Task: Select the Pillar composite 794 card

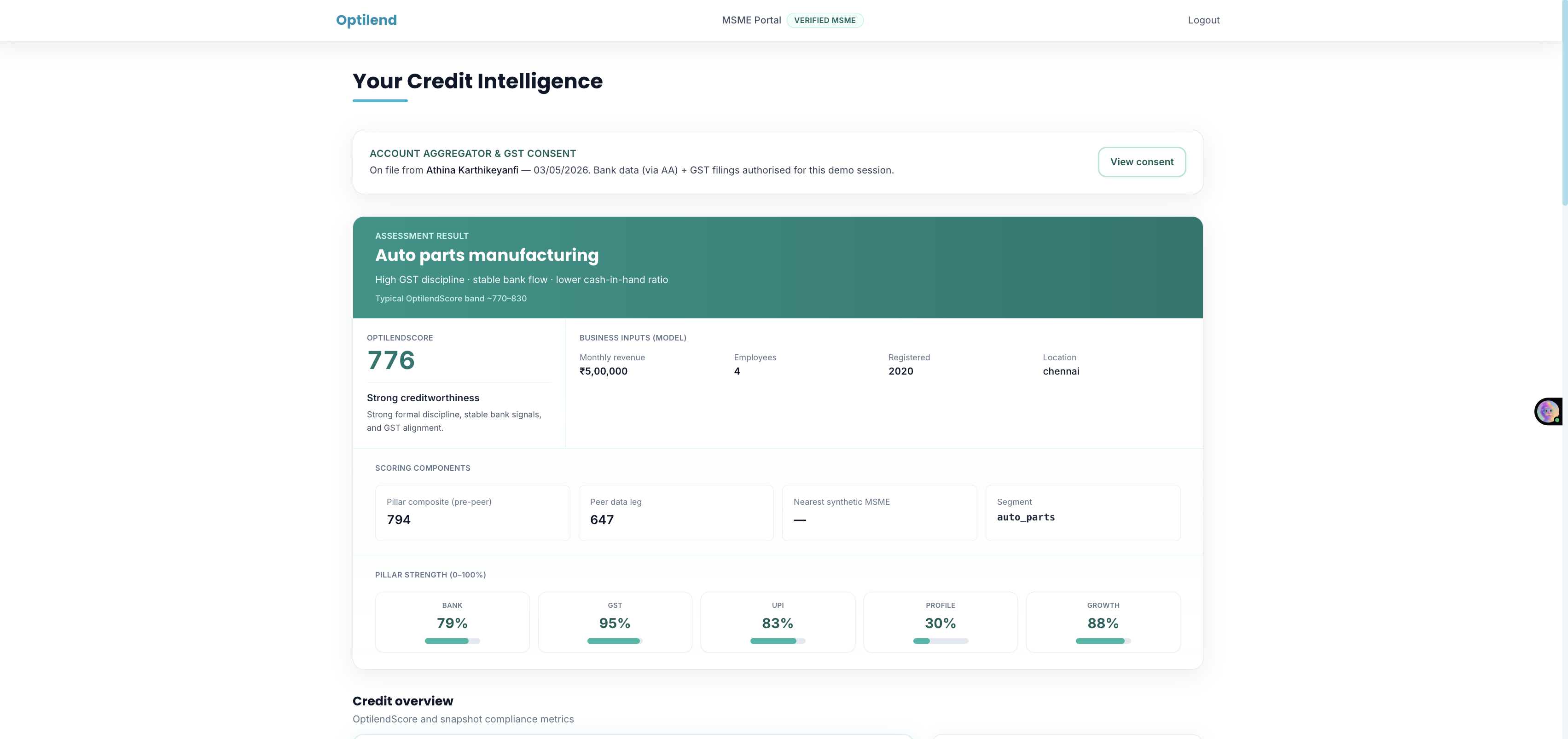Action: tap(472, 513)
